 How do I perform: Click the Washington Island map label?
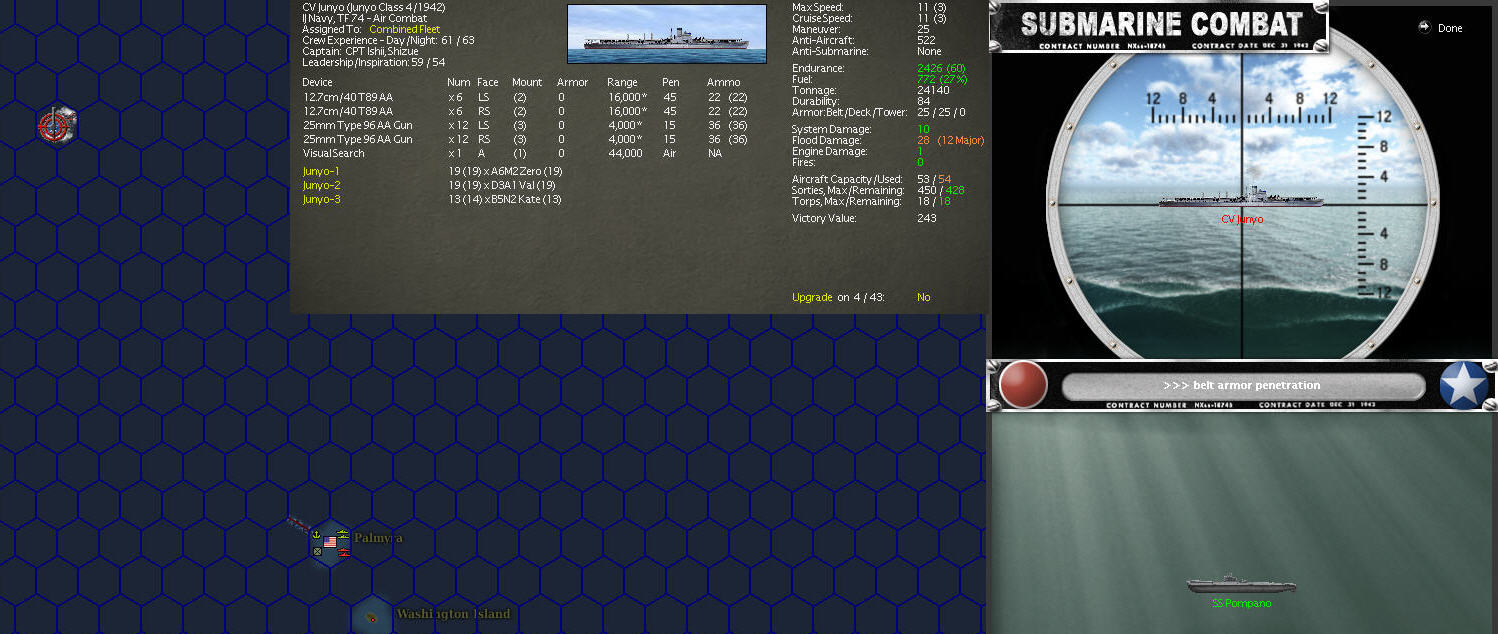tap(453, 614)
